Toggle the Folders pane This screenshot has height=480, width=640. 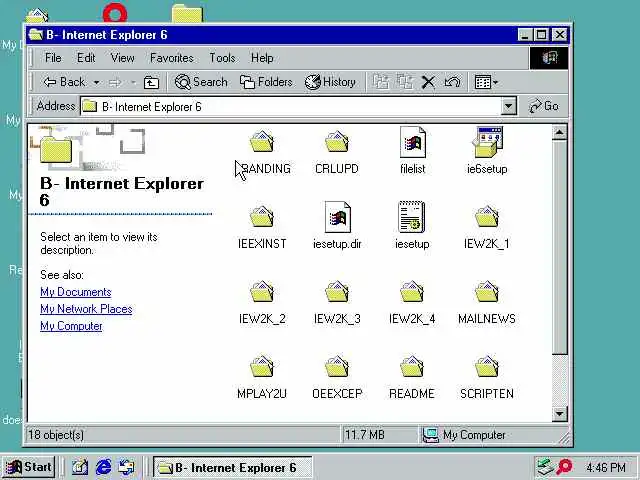pyautogui.click(x=266, y=82)
